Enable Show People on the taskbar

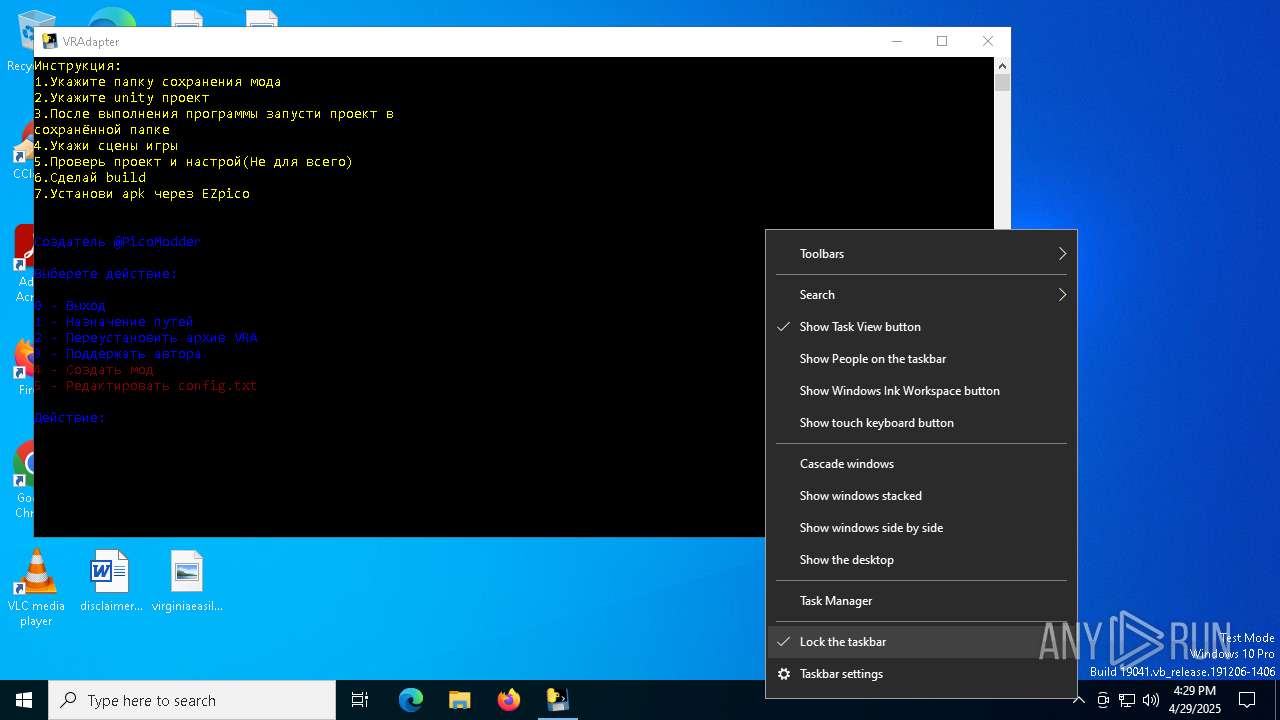pos(921,359)
